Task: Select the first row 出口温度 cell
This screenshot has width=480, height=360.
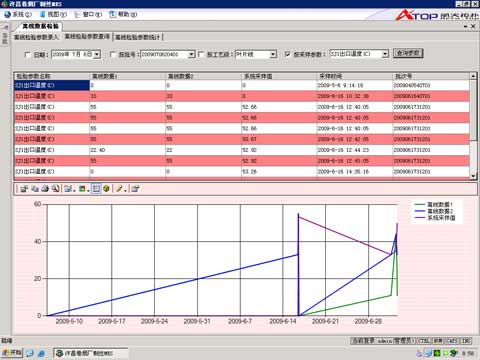Action: click(x=52, y=85)
